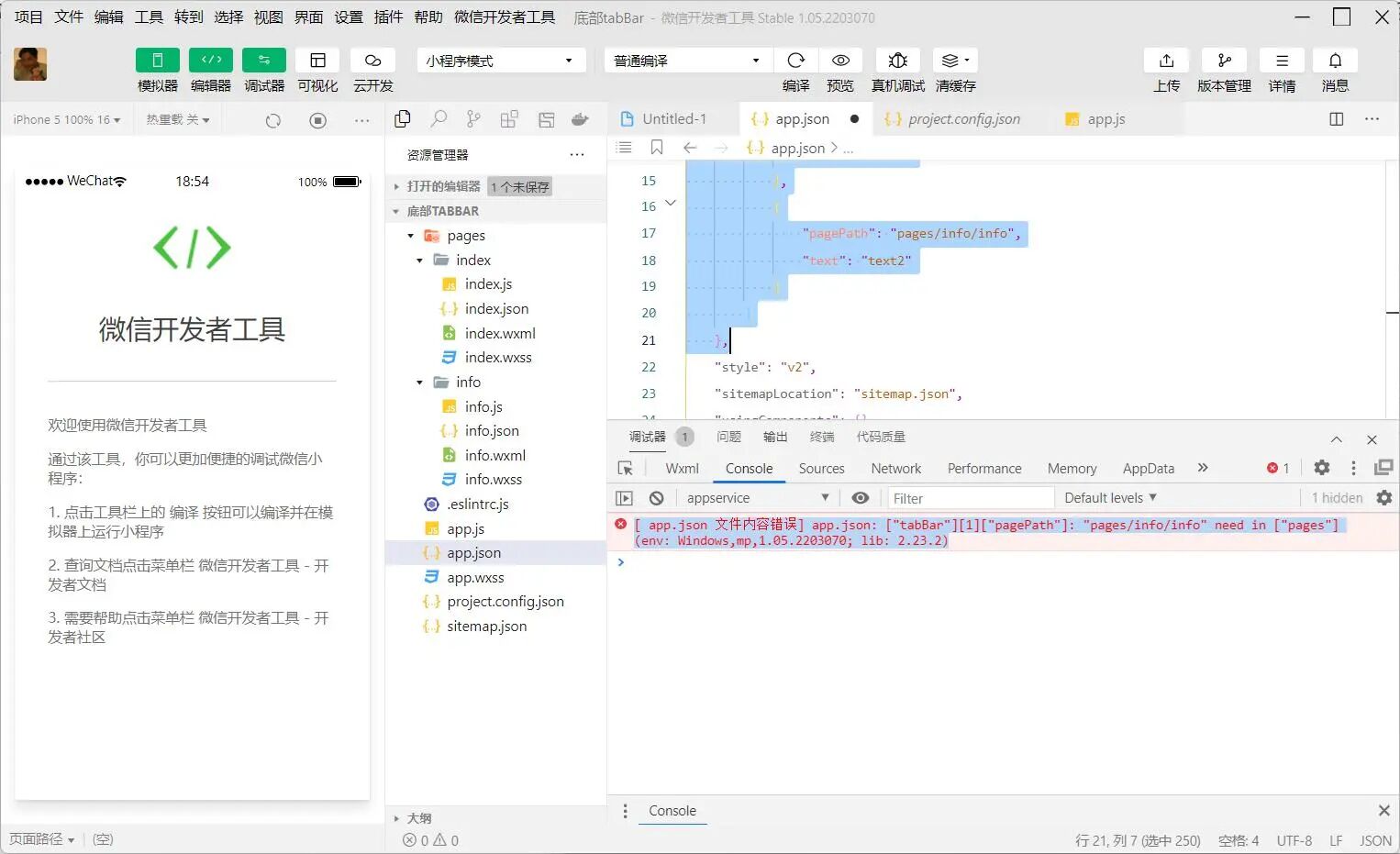Open console settings gear
This screenshot has width=1400, height=854.
pyautogui.click(x=1384, y=498)
